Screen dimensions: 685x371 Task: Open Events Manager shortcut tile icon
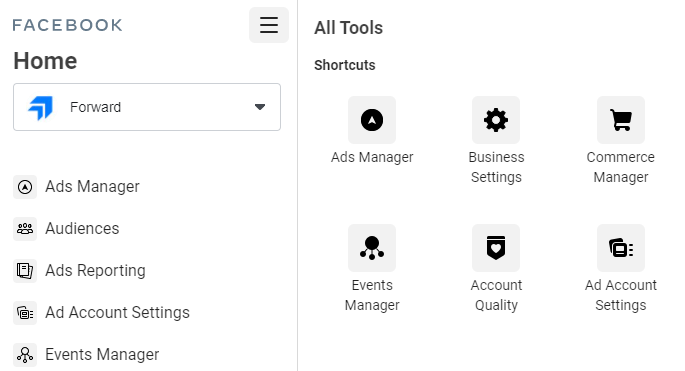coord(372,248)
